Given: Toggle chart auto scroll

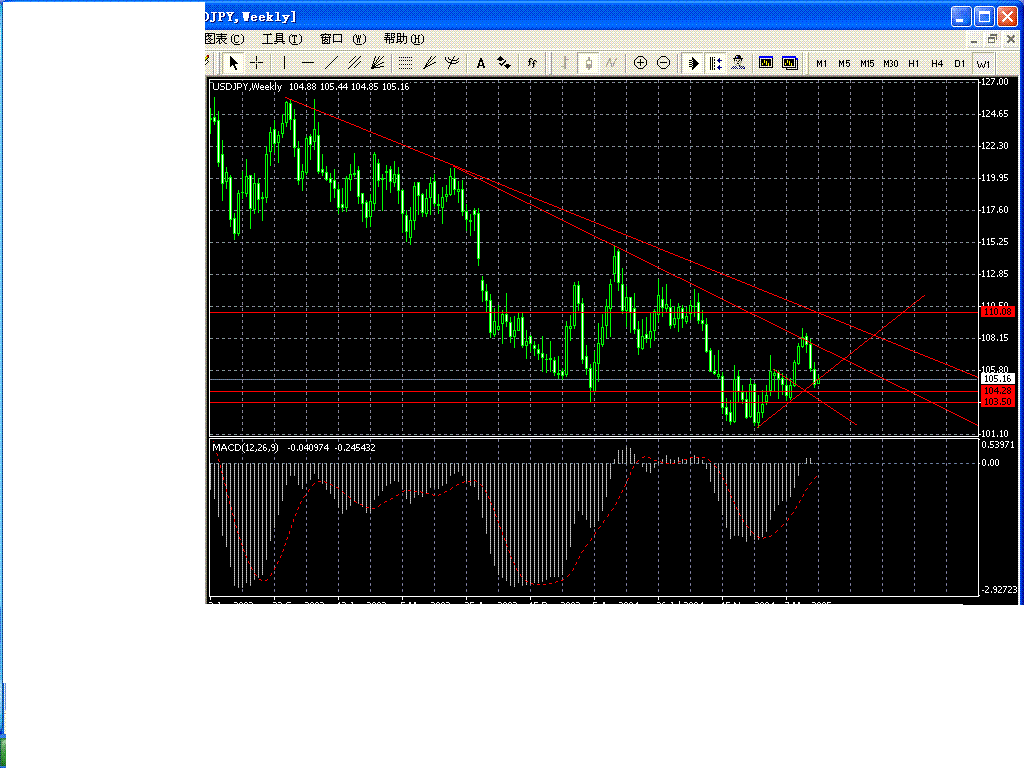Looking at the screenshot, I should click(693, 63).
